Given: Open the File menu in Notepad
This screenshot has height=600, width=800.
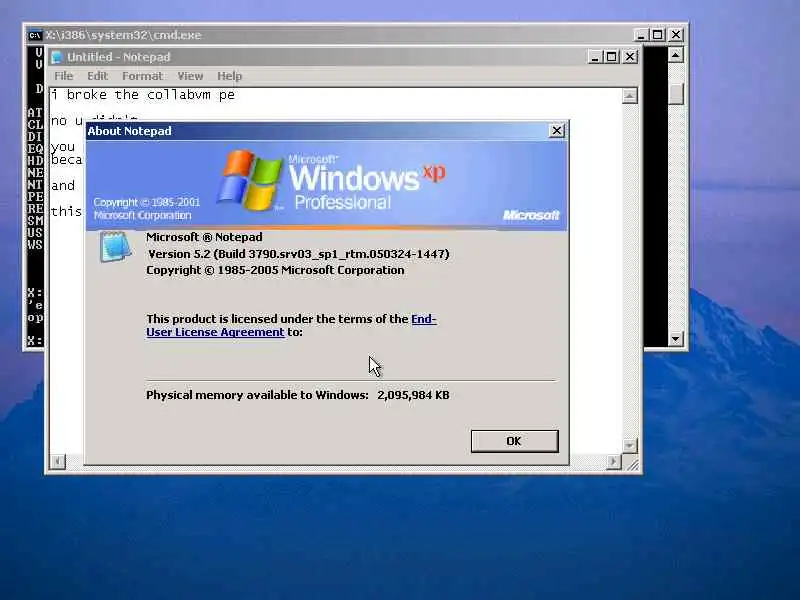Looking at the screenshot, I should point(64,76).
